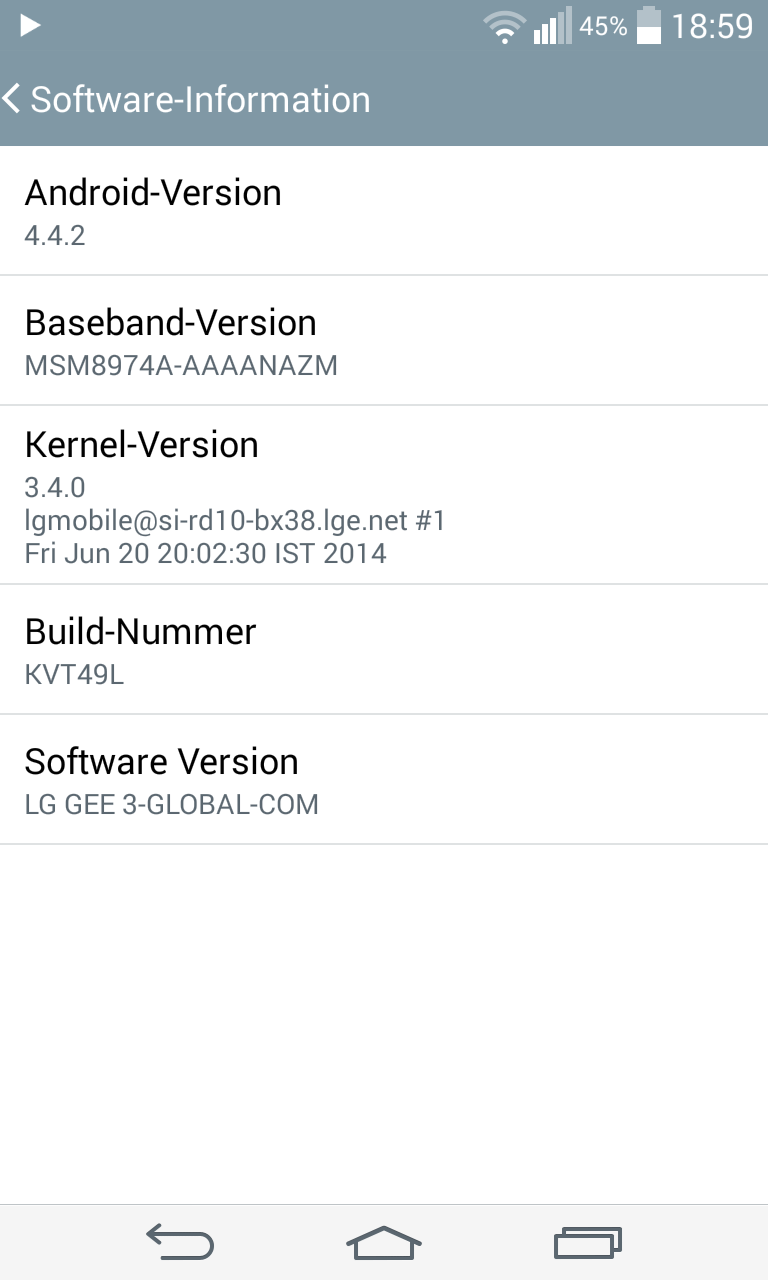Tap the play notification icon
Image resolution: width=768 pixels, height=1280 pixels.
pos(30,26)
